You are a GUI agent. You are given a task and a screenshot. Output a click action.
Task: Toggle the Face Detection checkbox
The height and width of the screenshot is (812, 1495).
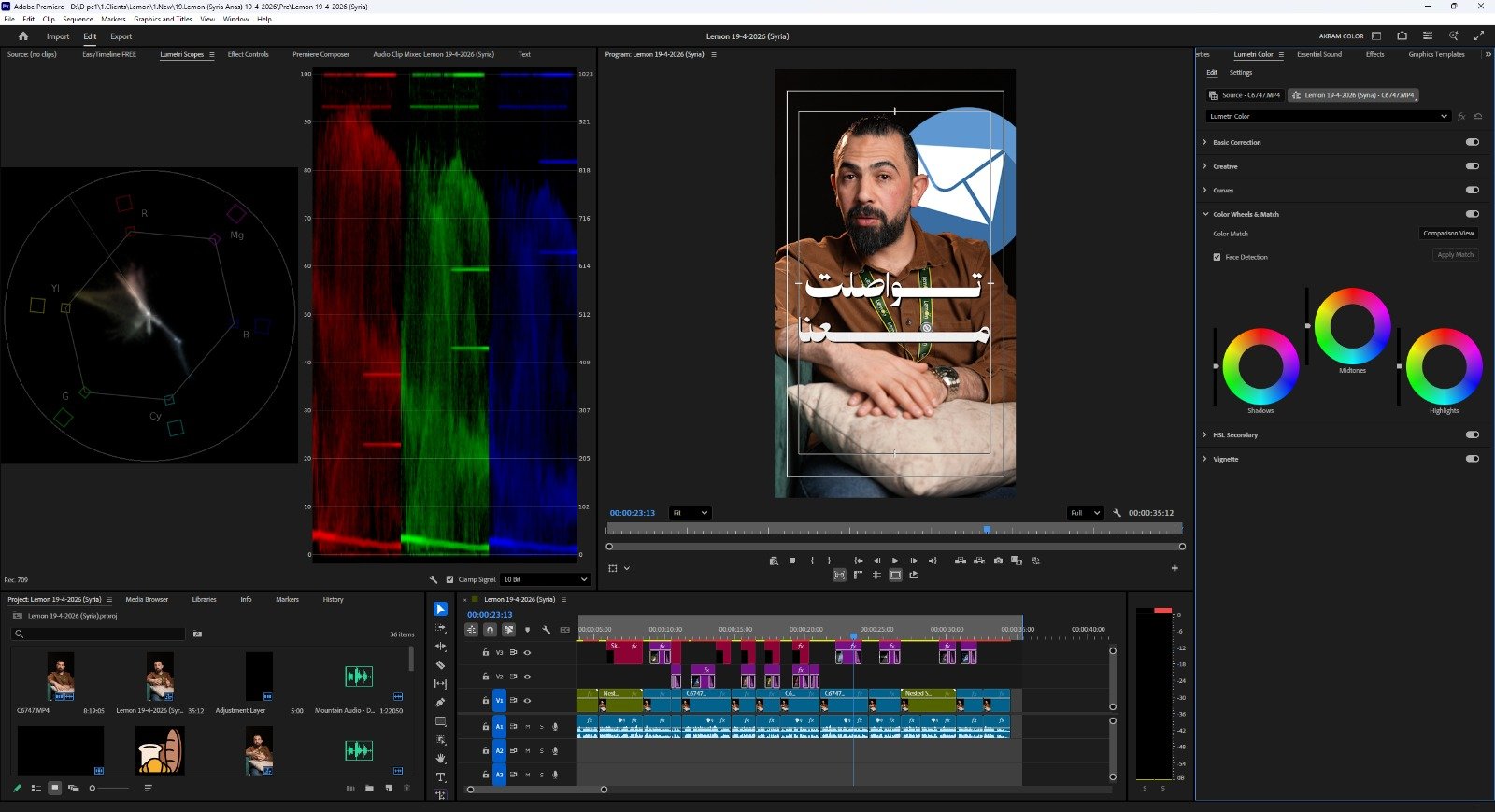pos(1217,257)
